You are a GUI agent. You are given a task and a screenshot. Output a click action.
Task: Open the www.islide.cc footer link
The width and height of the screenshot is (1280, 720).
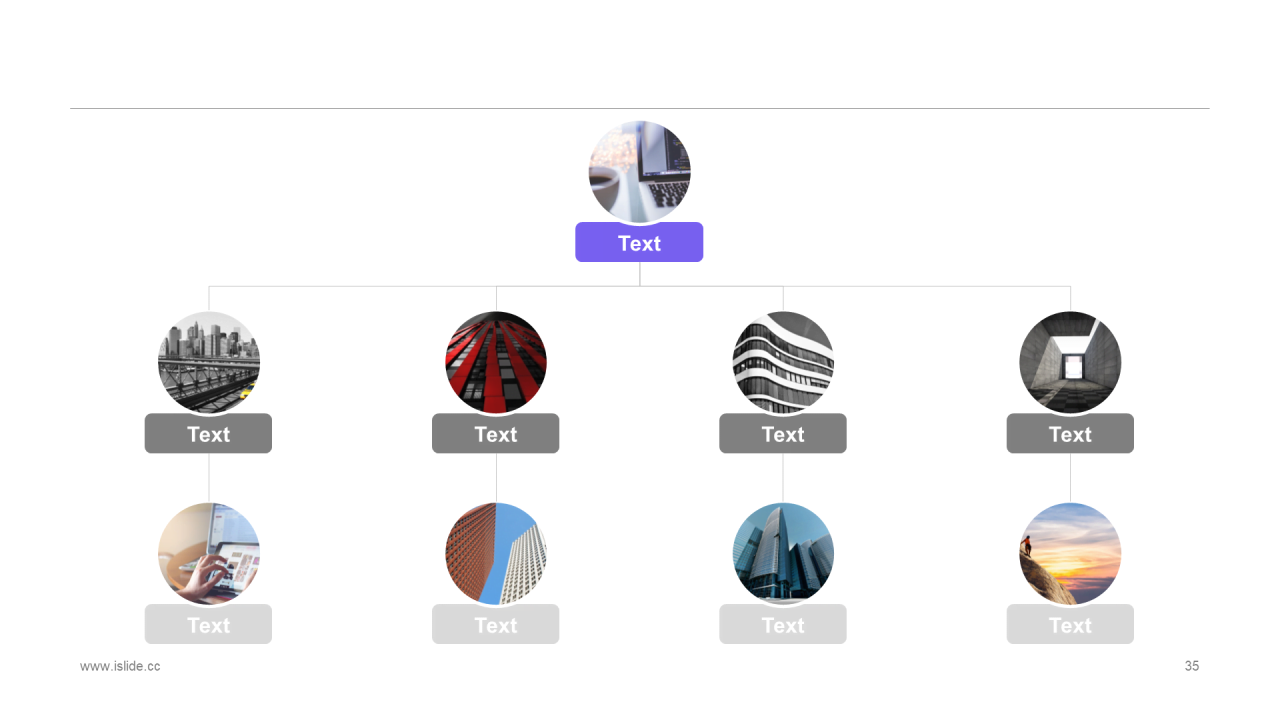click(x=120, y=666)
